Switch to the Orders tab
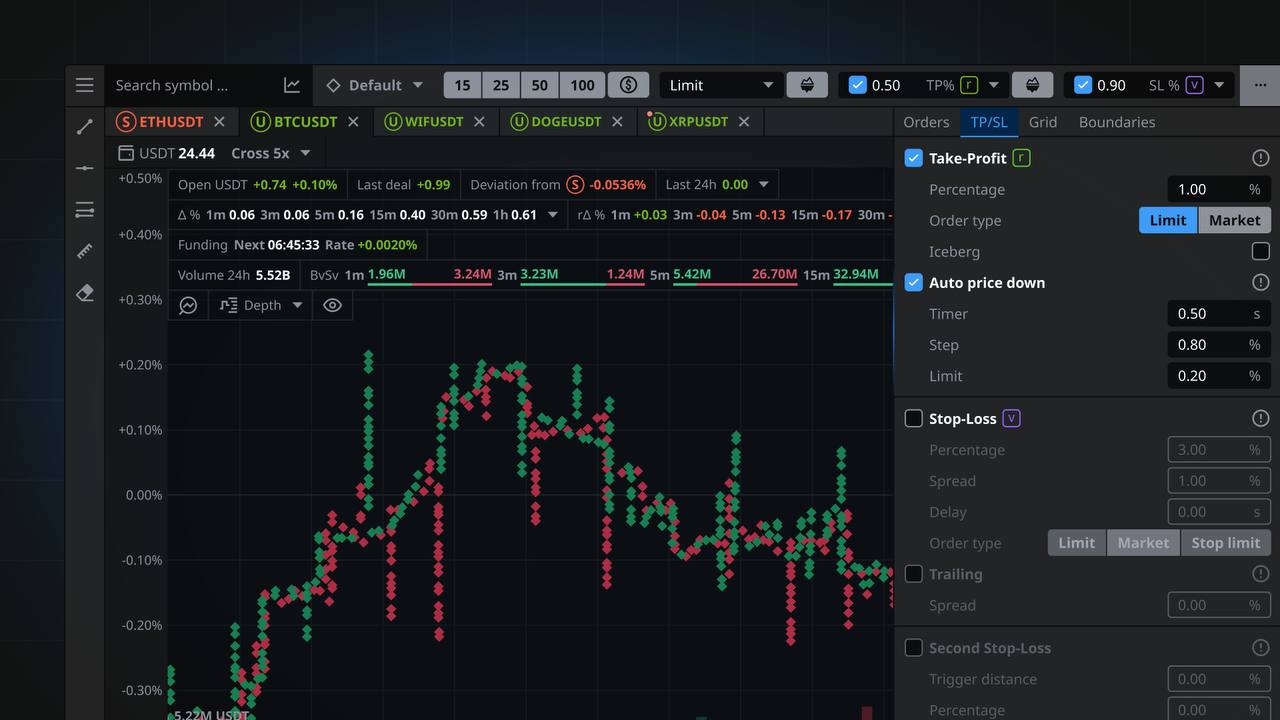Viewport: 1280px width, 720px height. pos(926,122)
